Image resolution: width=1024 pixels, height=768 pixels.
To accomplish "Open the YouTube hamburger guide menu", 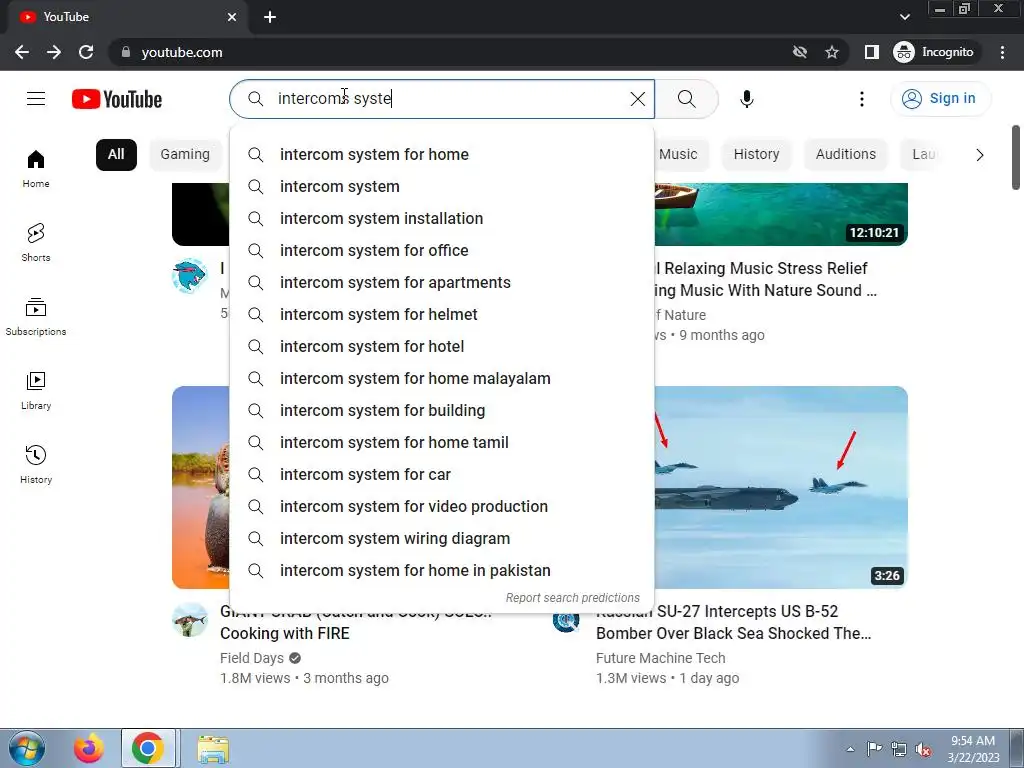I will click(x=36, y=99).
